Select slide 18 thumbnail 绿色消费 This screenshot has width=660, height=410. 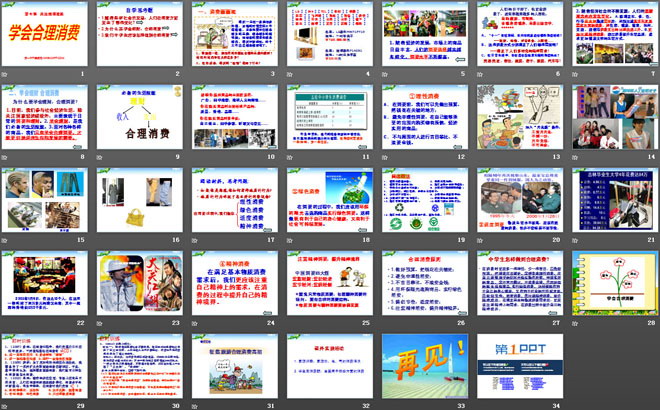[x=330, y=200]
